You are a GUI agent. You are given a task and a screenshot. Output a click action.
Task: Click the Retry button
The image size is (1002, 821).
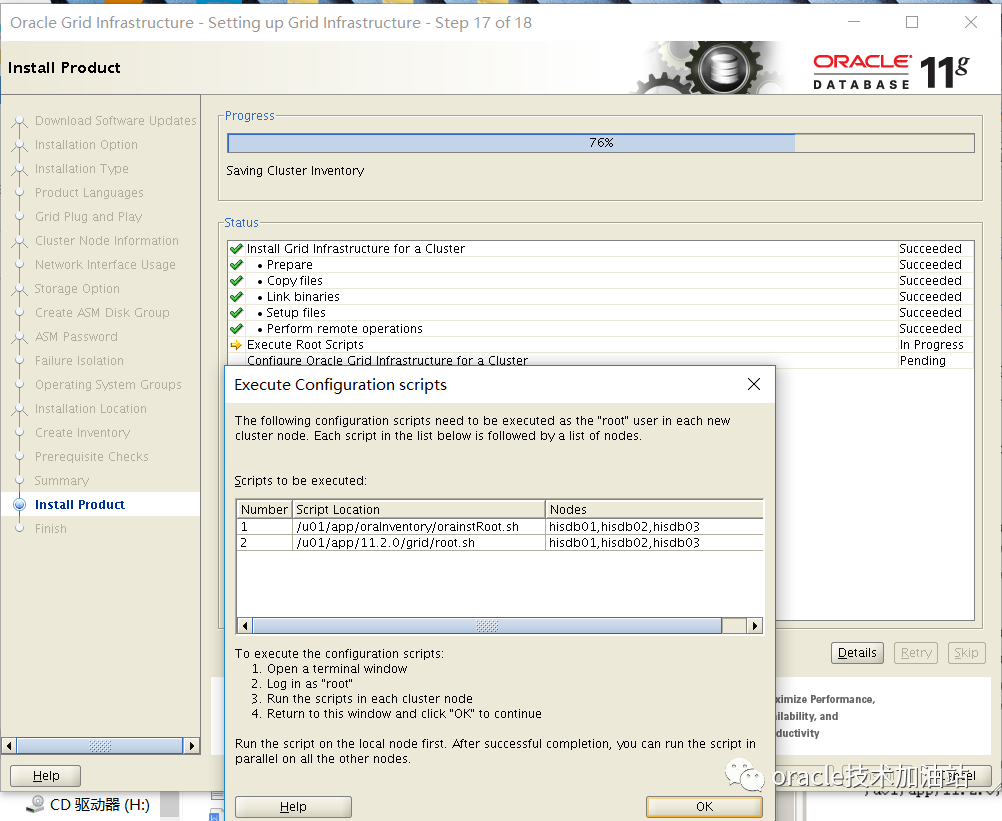pos(916,652)
